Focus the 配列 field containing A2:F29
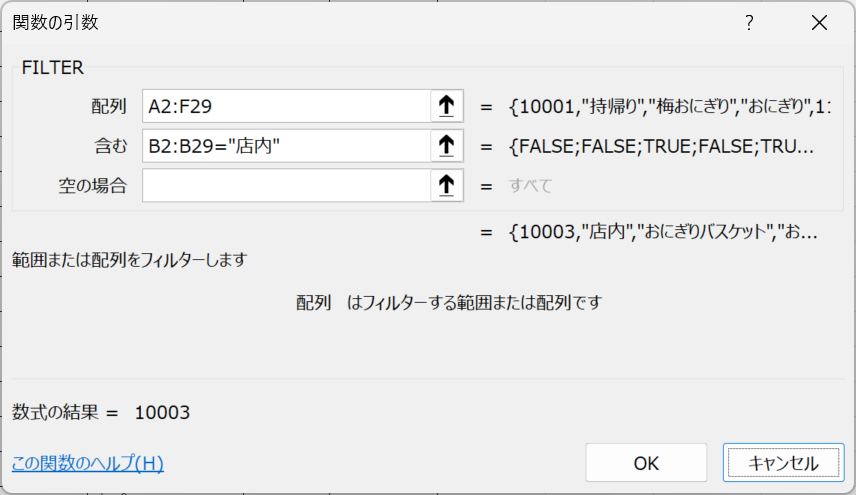Viewport: 856px width, 495px height. (287, 106)
